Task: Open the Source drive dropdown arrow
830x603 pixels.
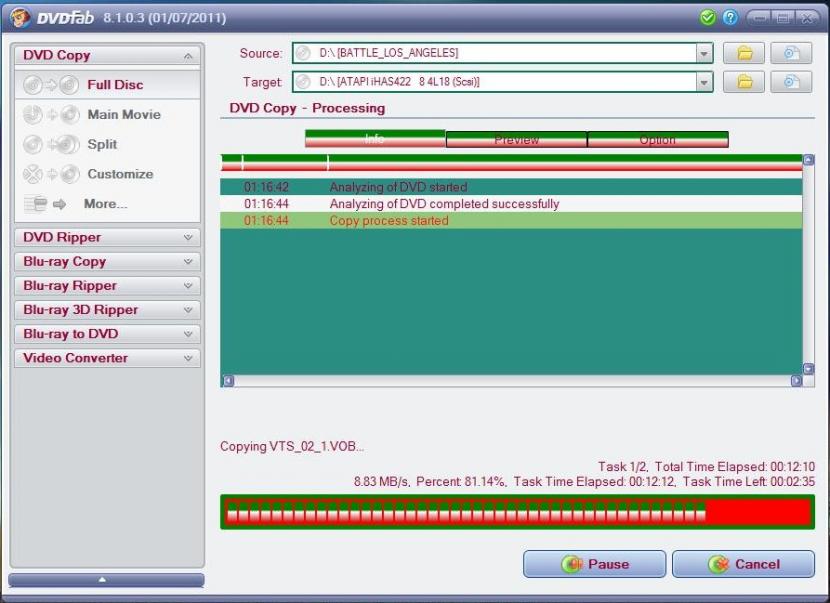Action: tap(704, 53)
